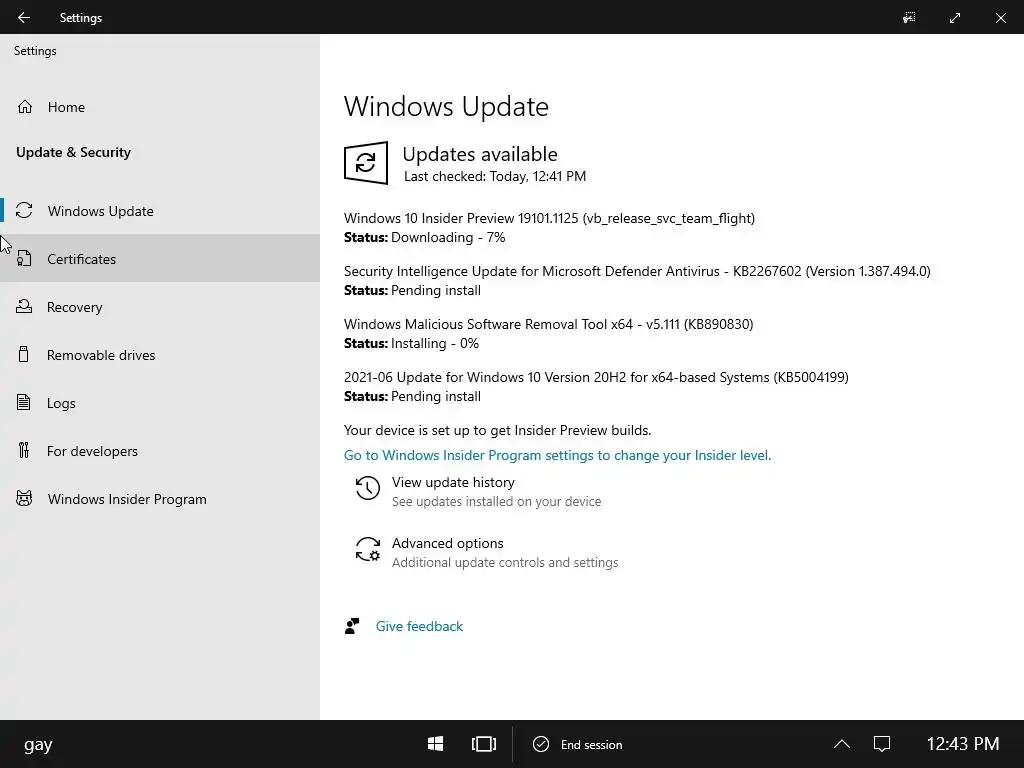Open the Start menu Windows logo
Screen dimensions: 1024x768
[x=436, y=744]
